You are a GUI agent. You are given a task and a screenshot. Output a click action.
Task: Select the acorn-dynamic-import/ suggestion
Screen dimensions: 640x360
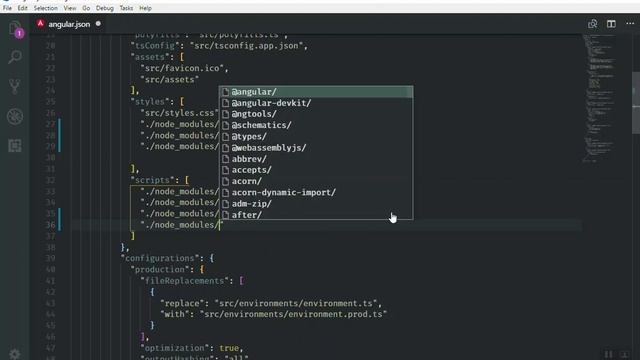click(316, 193)
